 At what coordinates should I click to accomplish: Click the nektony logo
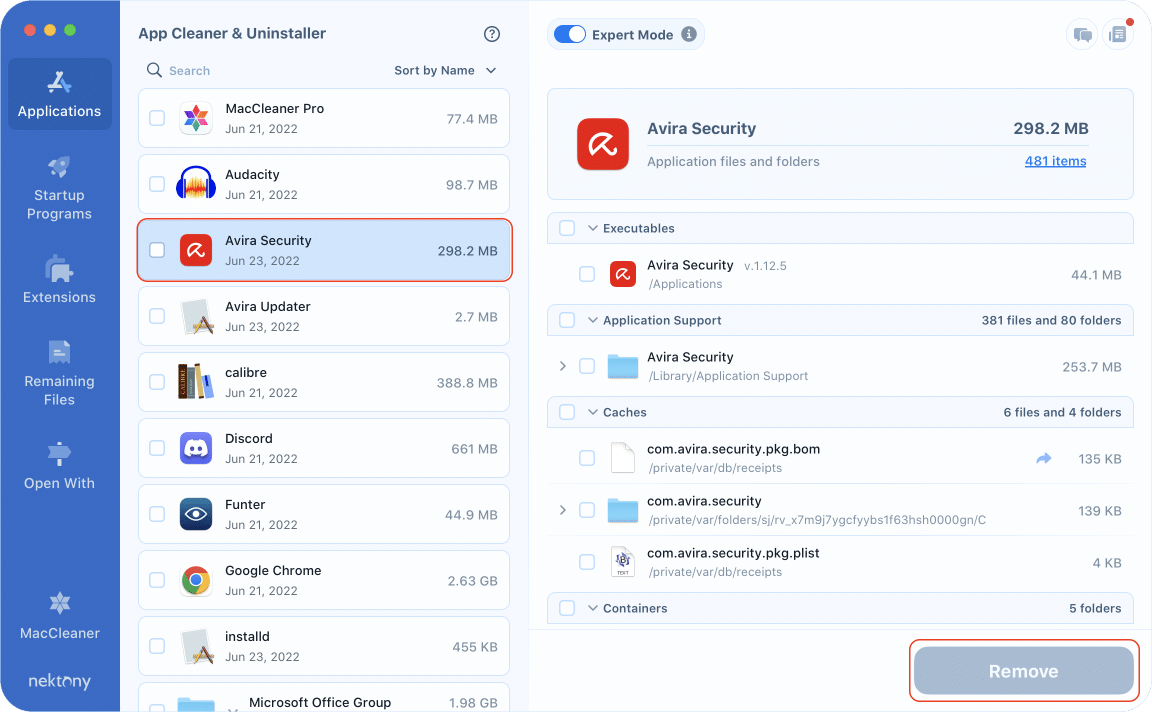(60, 681)
